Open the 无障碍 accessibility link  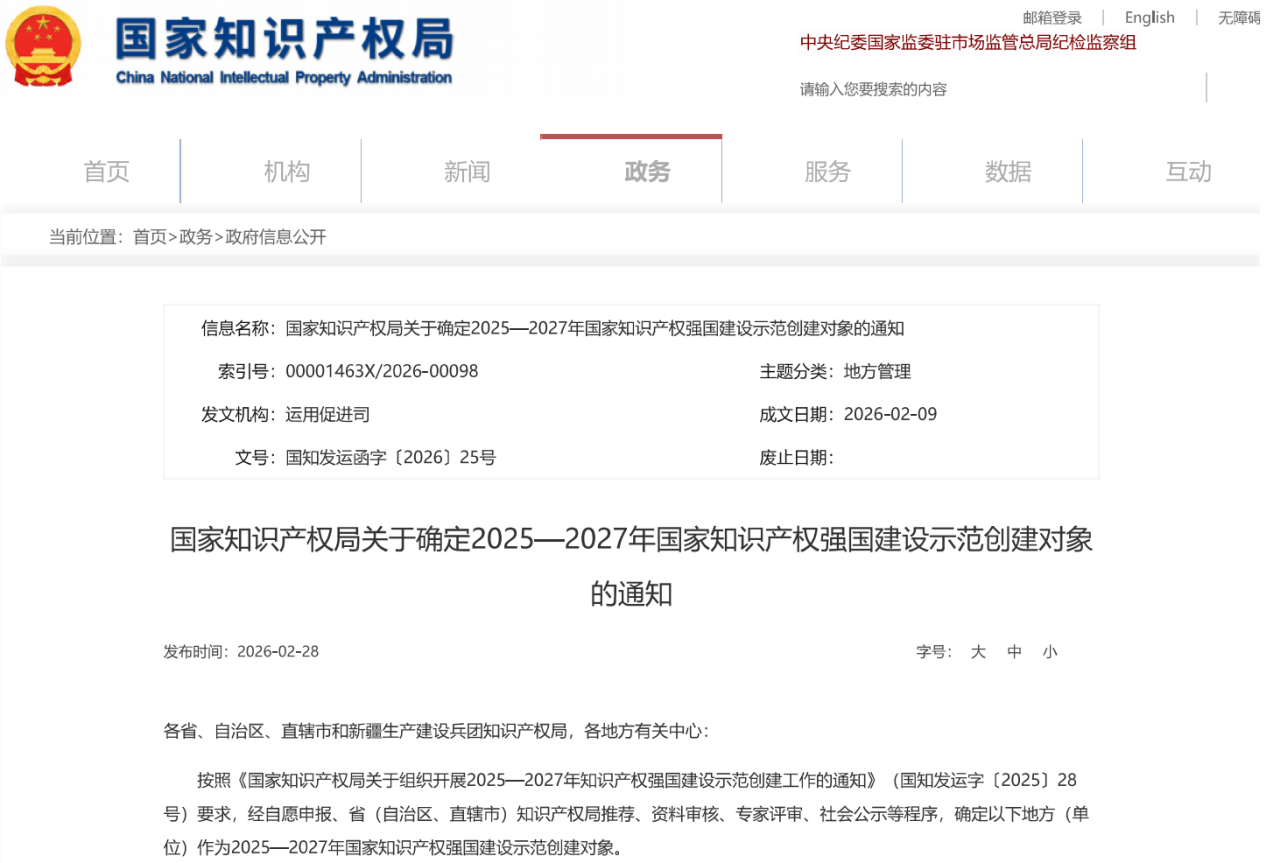coord(1238,17)
